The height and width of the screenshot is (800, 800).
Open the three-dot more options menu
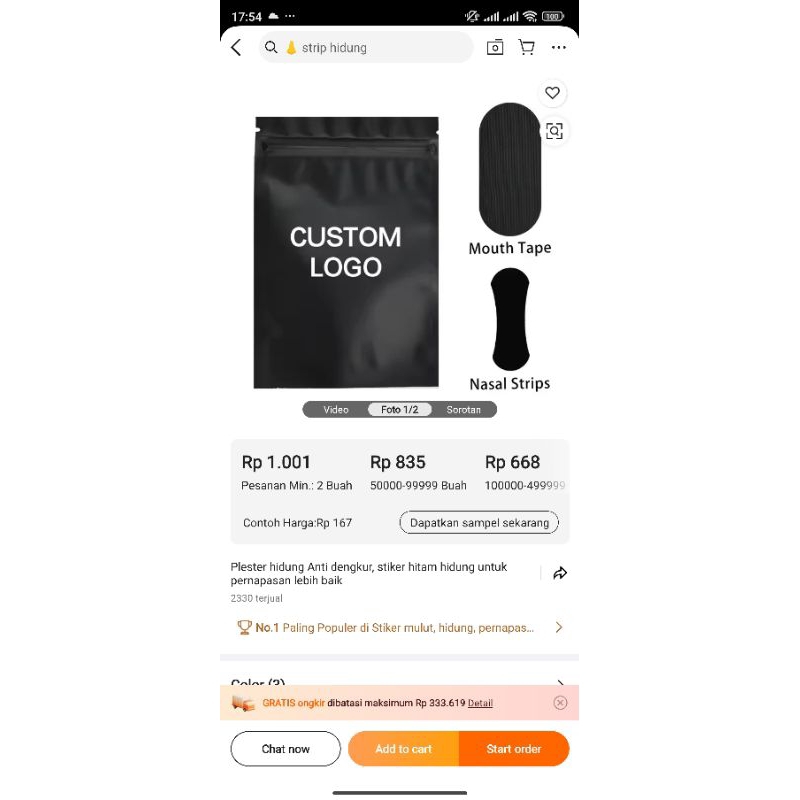pos(559,47)
